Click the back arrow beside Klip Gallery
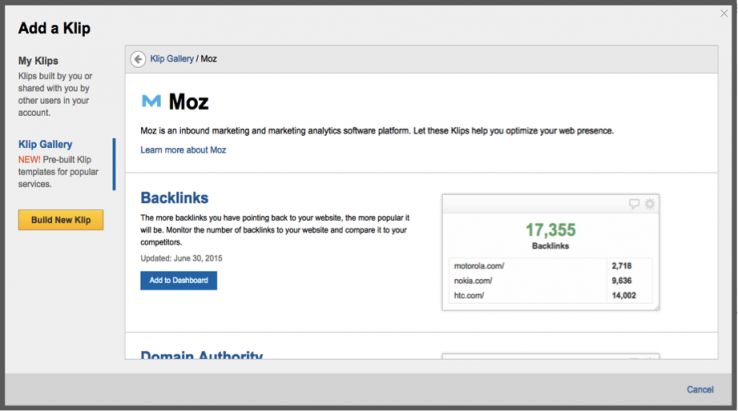 [138, 59]
